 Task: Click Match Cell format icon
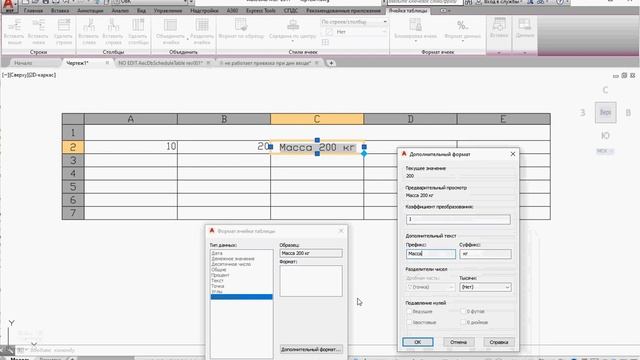241,25
